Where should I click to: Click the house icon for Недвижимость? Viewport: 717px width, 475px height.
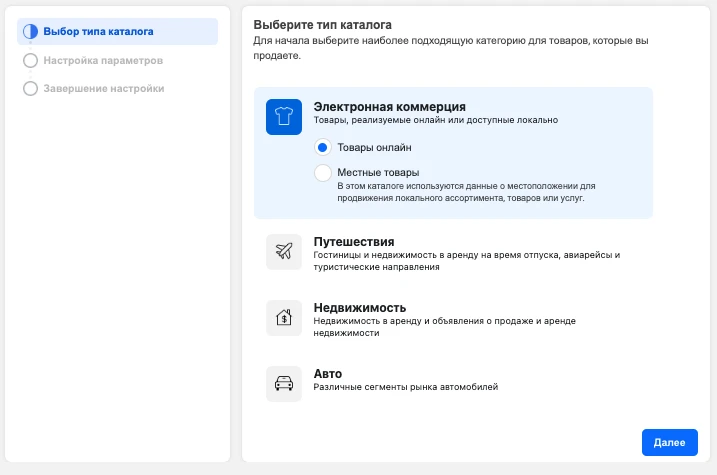[x=284, y=318]
